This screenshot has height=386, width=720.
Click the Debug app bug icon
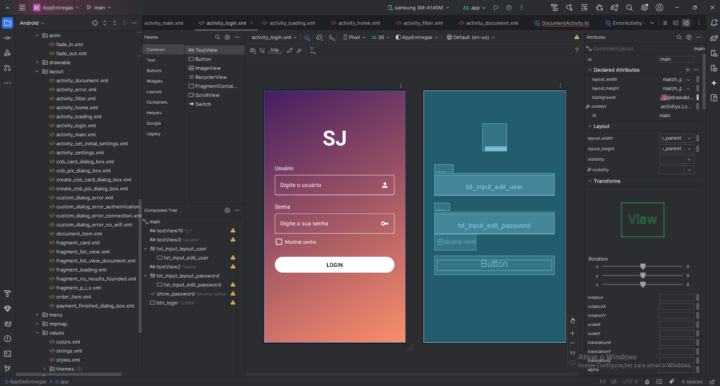[x=509, y=8]
